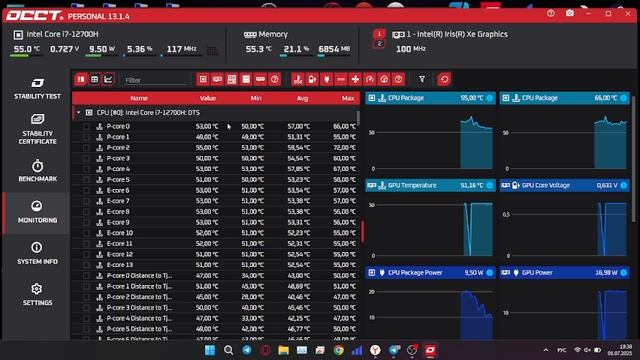Click the graphs panel vertical scrollbar
Screen dimensions: 640x360
[x=633, y=159]
